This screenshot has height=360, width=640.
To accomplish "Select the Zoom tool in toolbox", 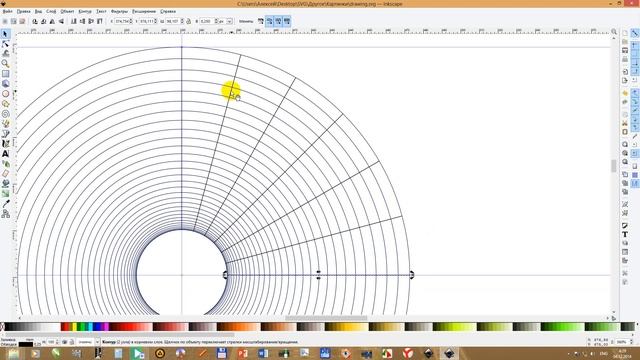I will [5, 64].
